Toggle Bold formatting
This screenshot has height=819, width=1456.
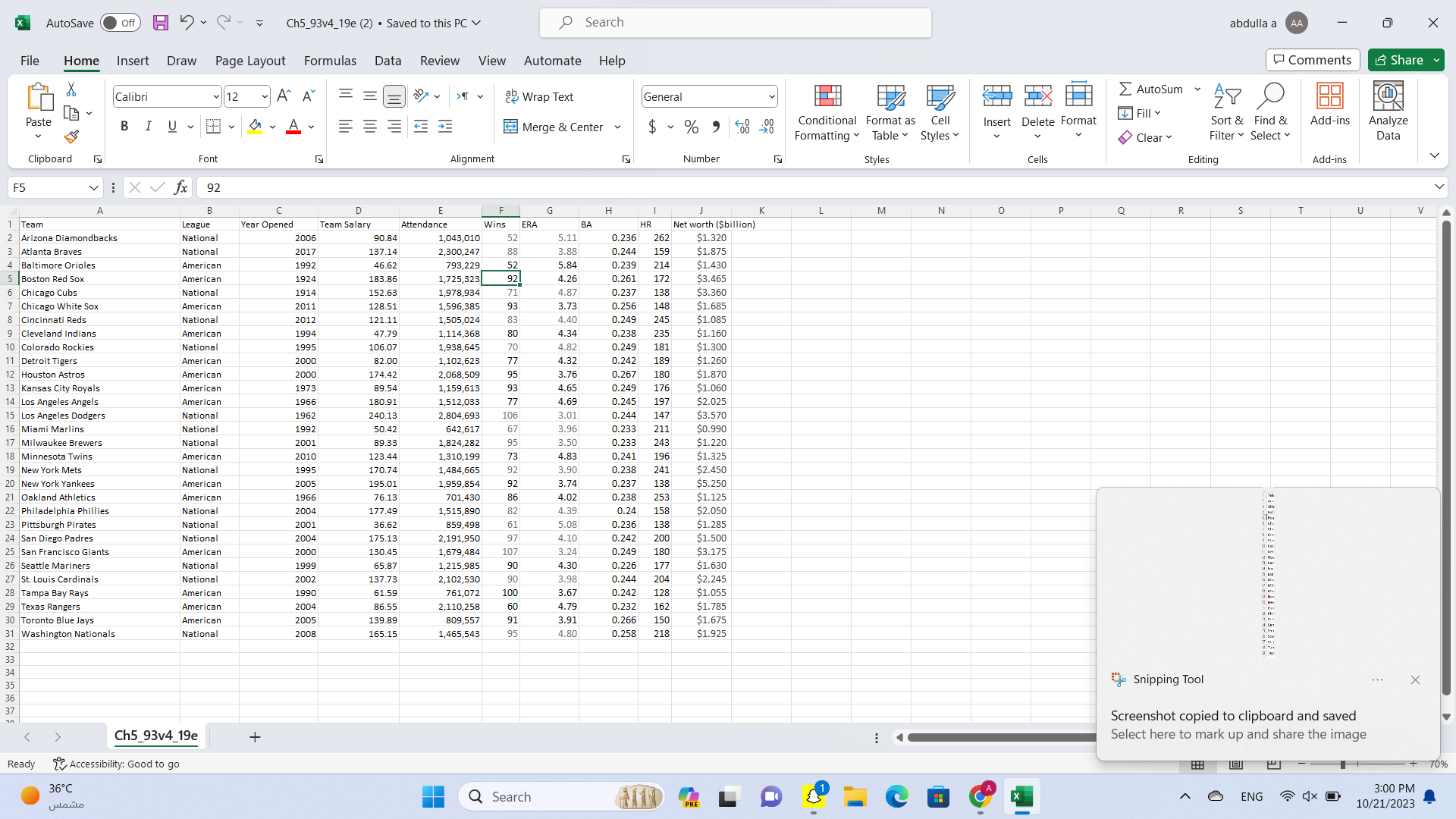coord(124,127)
